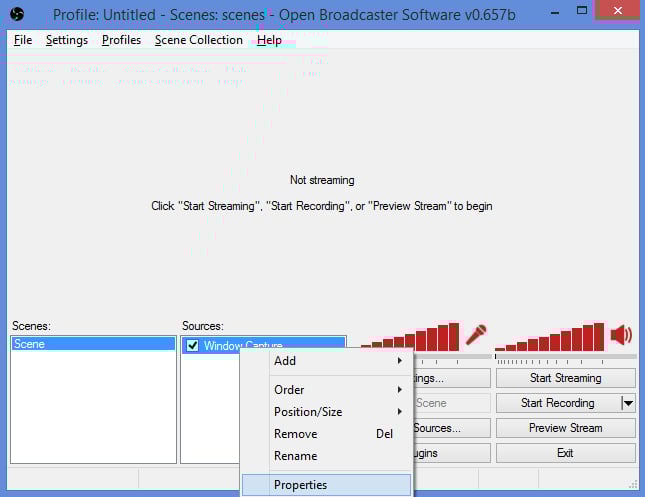Click the Plugins button
The width and height of the screenshot is (645, 497).
tap(452, 453)
